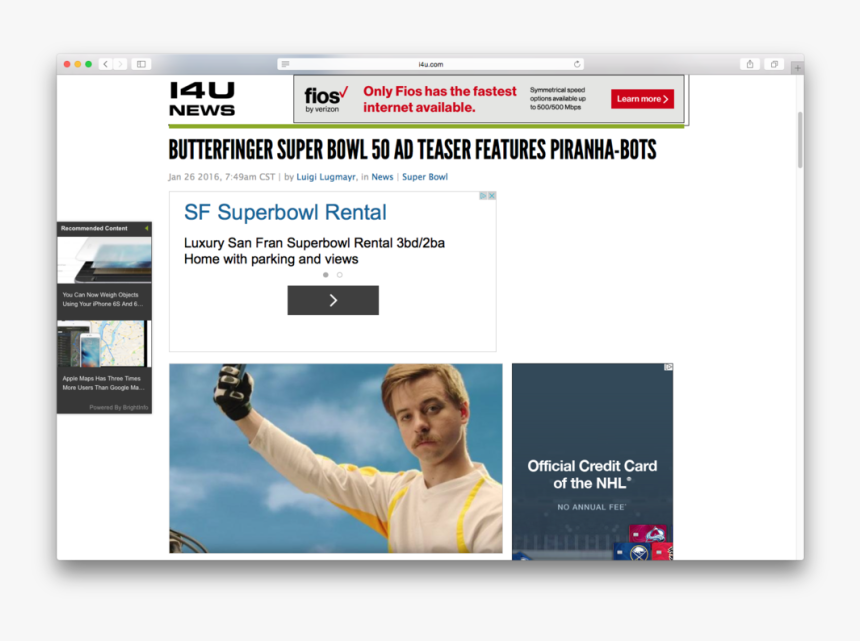
Task: Reload the page with refresh icon
Action: [577, 64]
